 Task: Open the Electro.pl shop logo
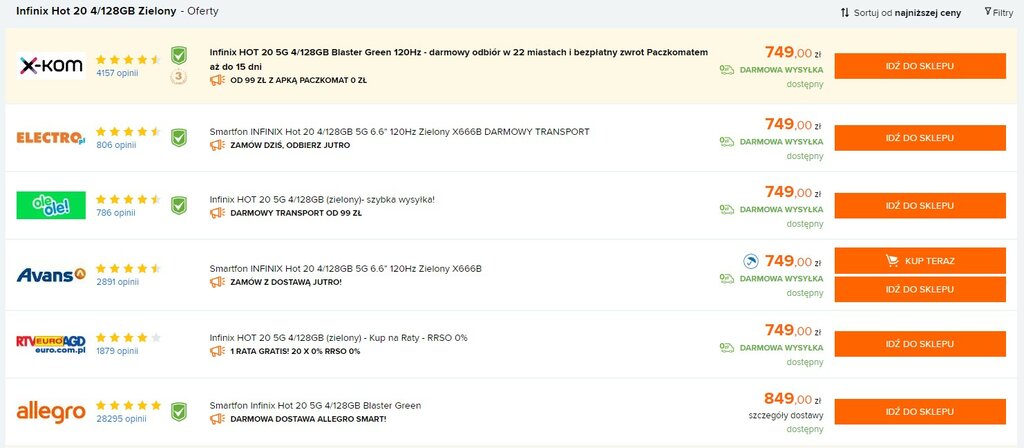pyautogui.click(x=51, y=138)
